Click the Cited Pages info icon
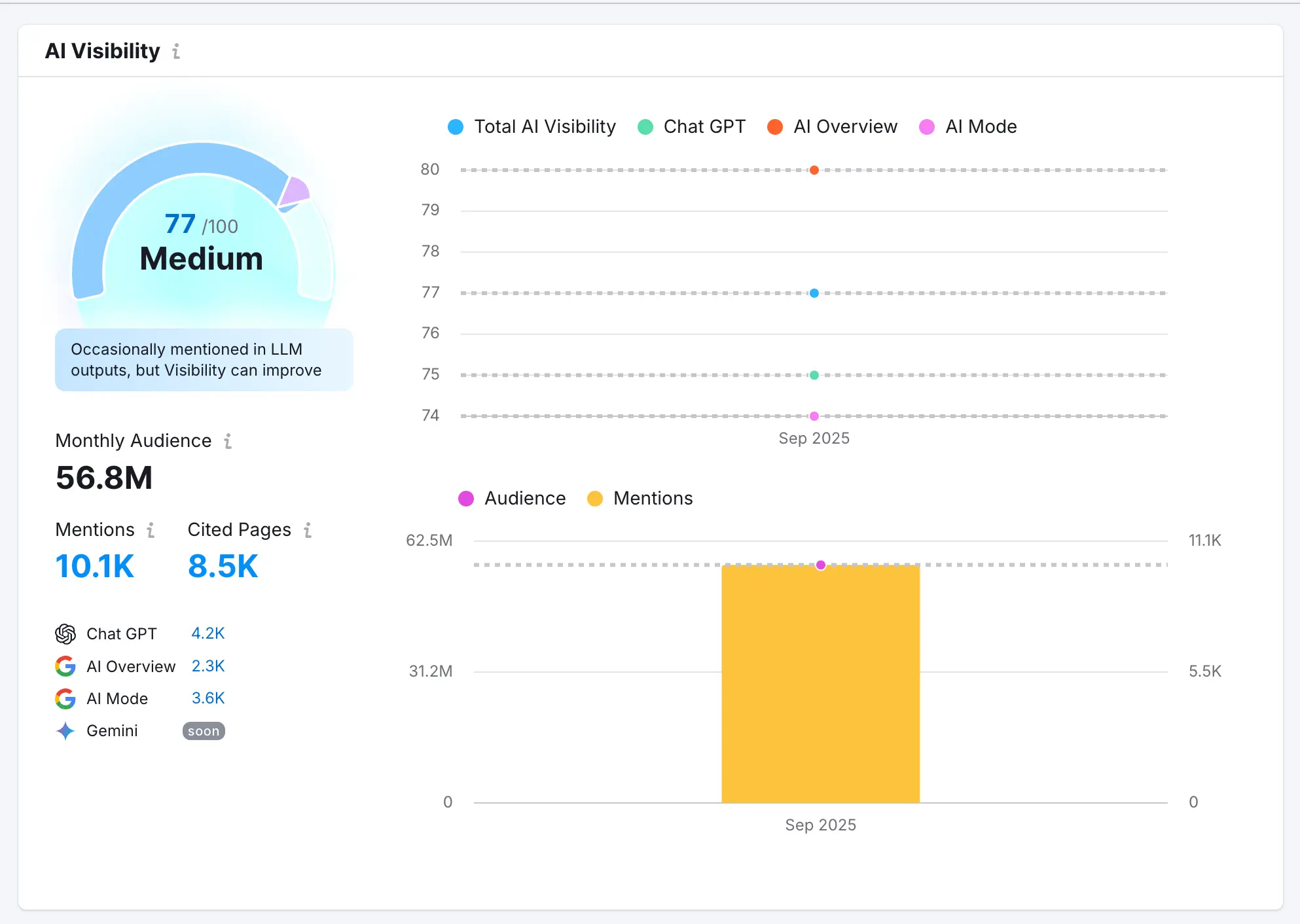 point(308,531)
